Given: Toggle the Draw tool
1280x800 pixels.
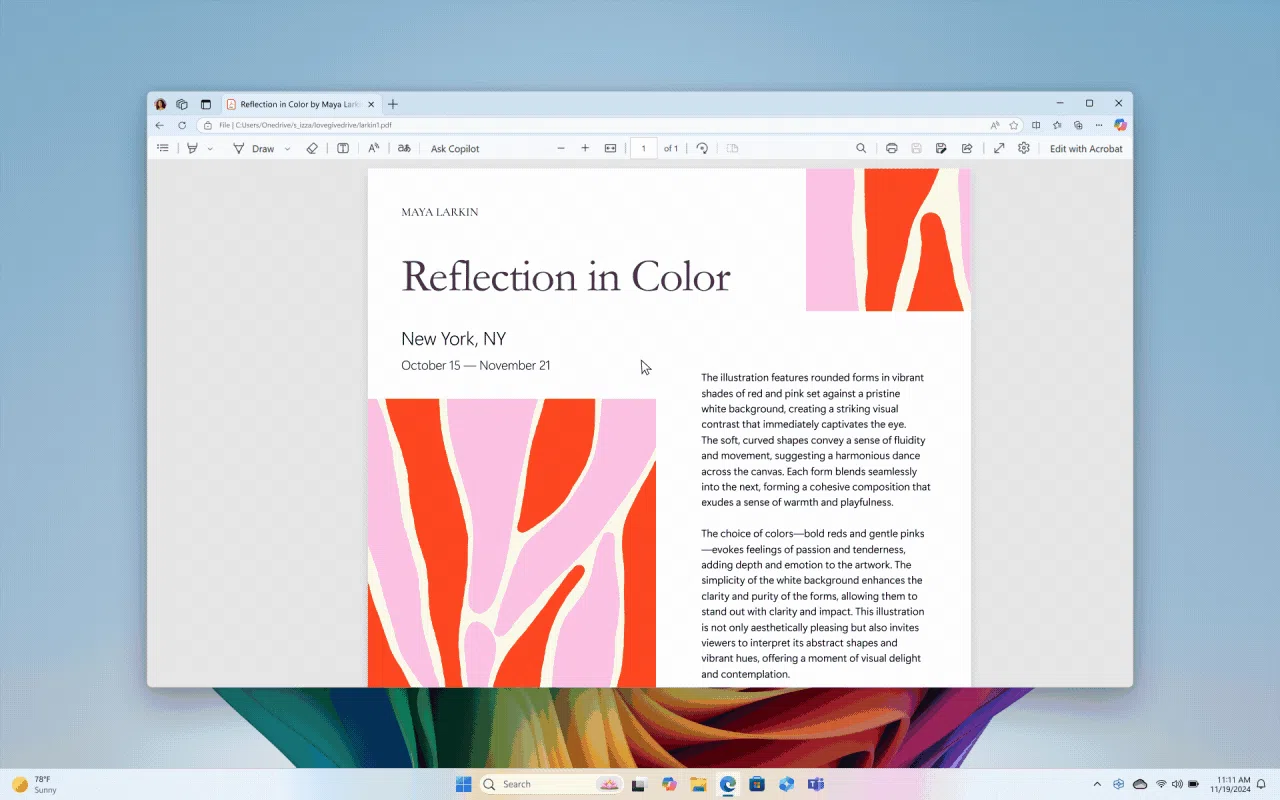Looking at the screenshot, I should pyautogui.click(x=254, y=148).
